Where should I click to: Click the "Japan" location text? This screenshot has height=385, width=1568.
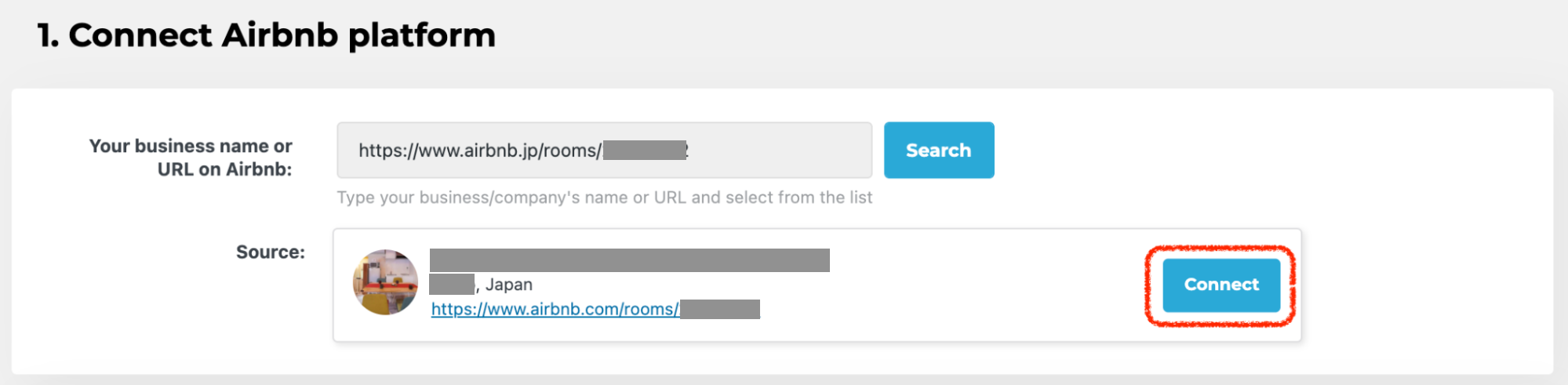(x=508, y=285)
